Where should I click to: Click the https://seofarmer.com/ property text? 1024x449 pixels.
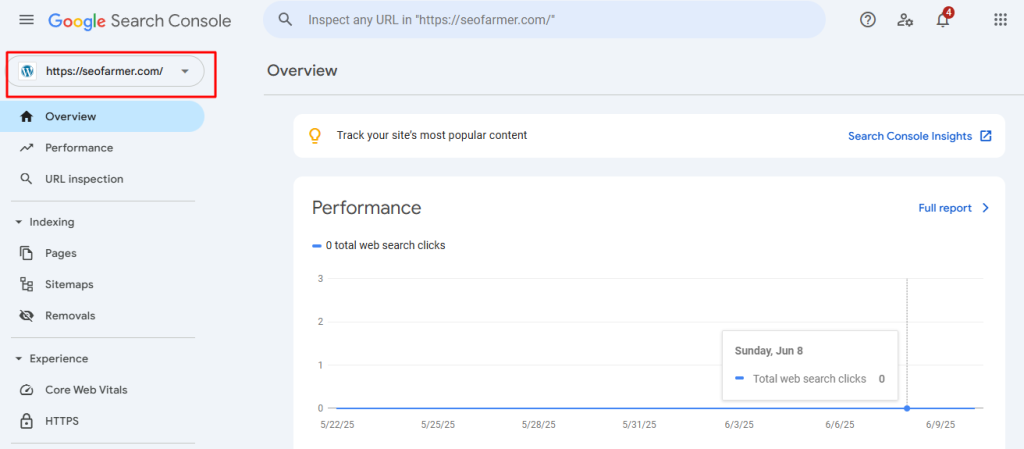104,71
